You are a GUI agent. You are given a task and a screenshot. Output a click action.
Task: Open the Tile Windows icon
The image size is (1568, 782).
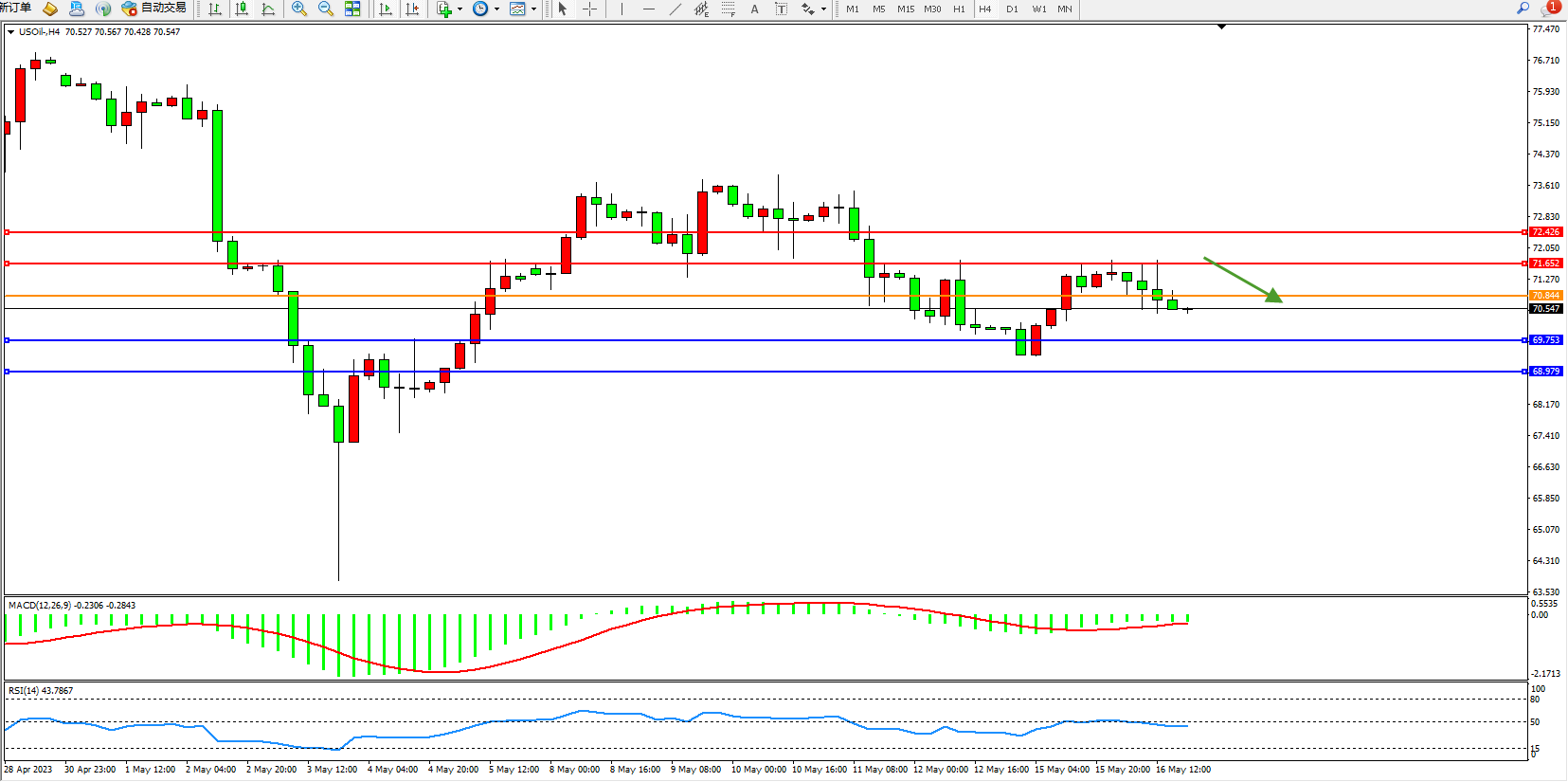coord(352,9)
